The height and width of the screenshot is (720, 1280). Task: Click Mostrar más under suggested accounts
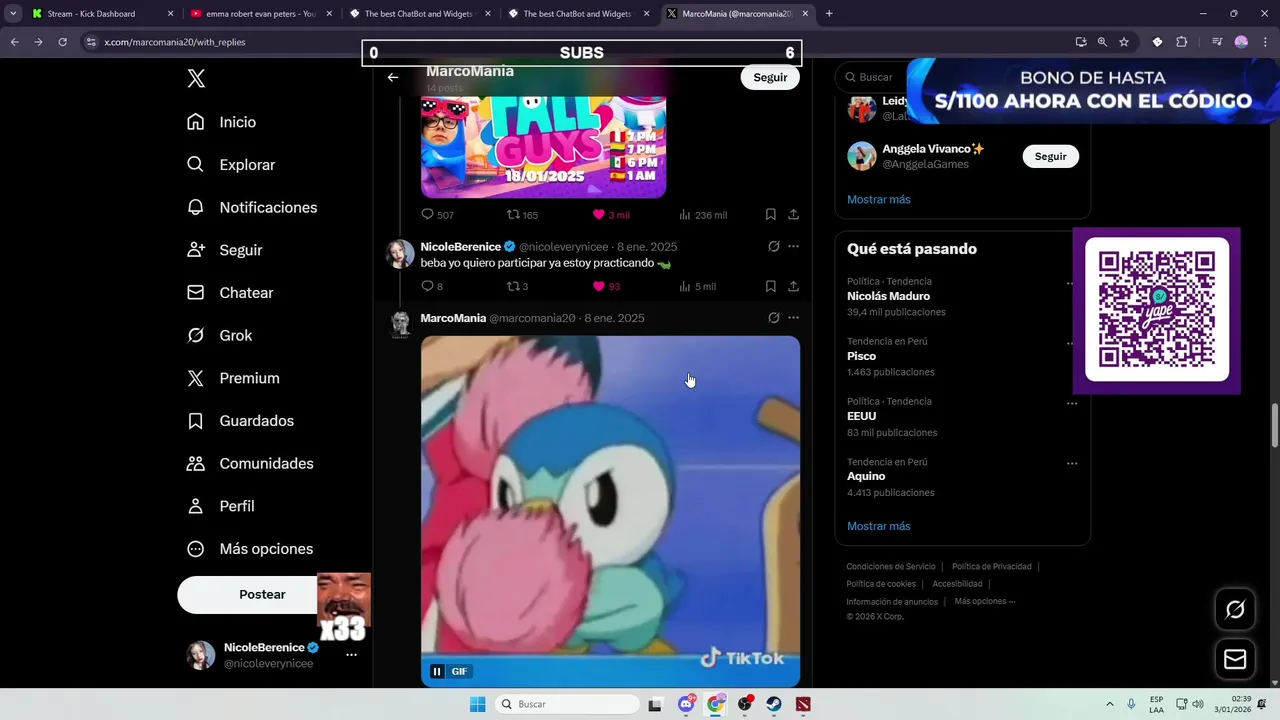[x=879, y=199]
